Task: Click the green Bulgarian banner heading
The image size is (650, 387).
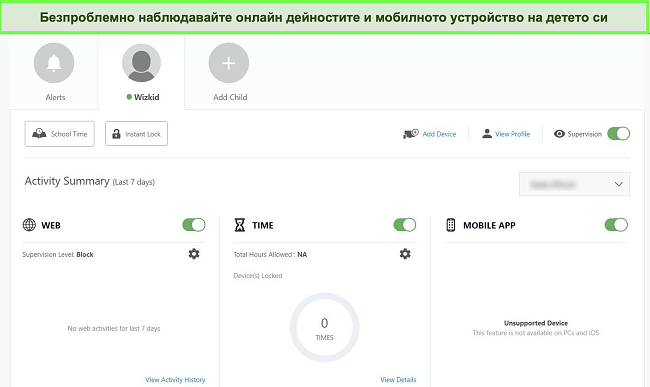Action: tap(324, 17)
